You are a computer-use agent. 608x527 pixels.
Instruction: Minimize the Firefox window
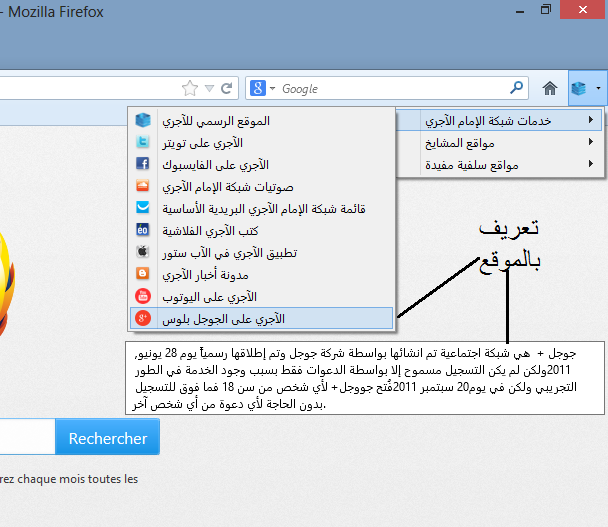[x=520, y=12]
